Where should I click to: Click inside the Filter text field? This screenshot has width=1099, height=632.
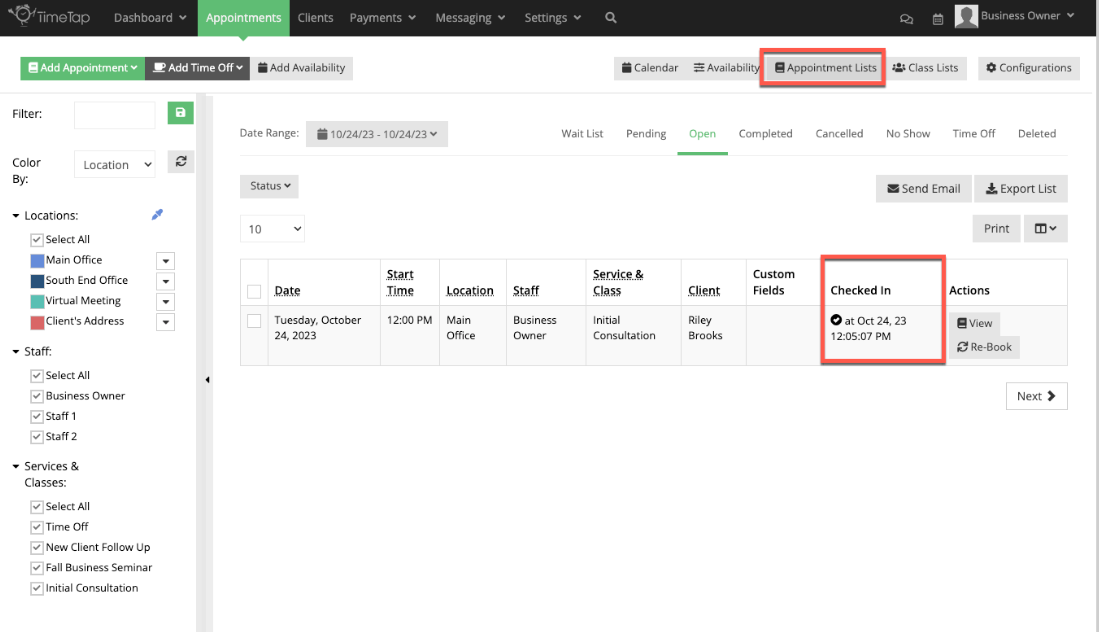tap(114, 114)
